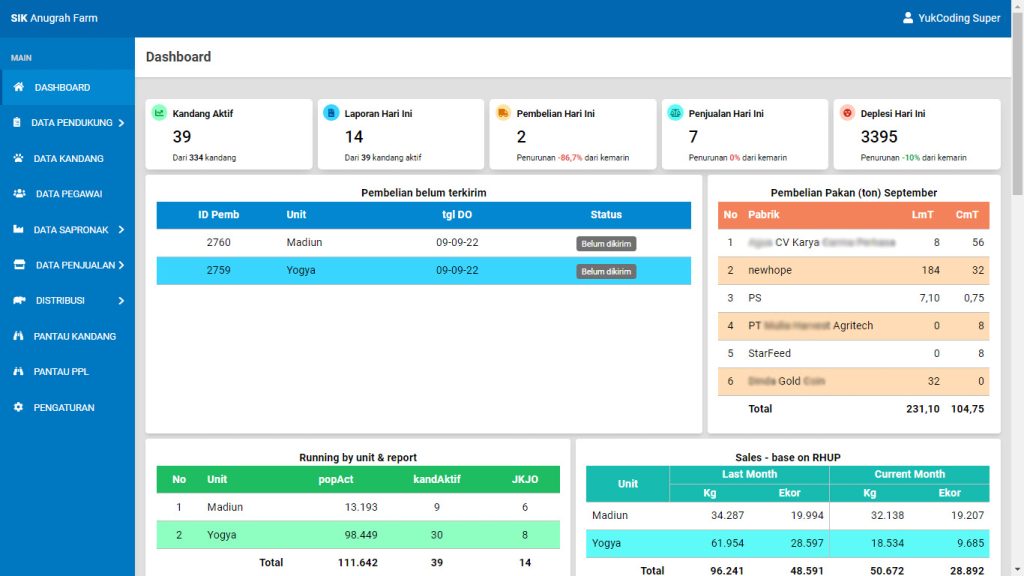
Task: Click the Laporan Hari Ini document icon
Action: (331, 113)
